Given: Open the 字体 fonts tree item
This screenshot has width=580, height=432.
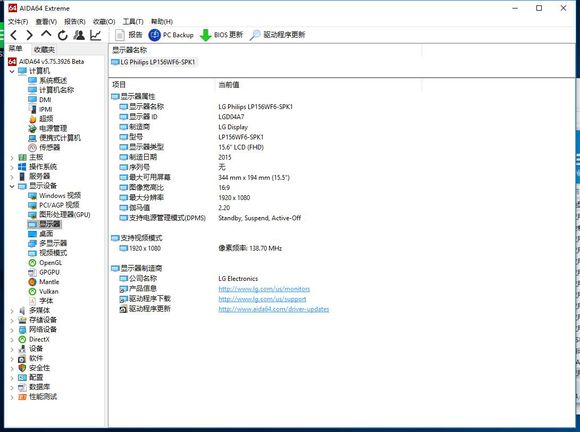Looking at the screenshot, I should click(41, 301).
